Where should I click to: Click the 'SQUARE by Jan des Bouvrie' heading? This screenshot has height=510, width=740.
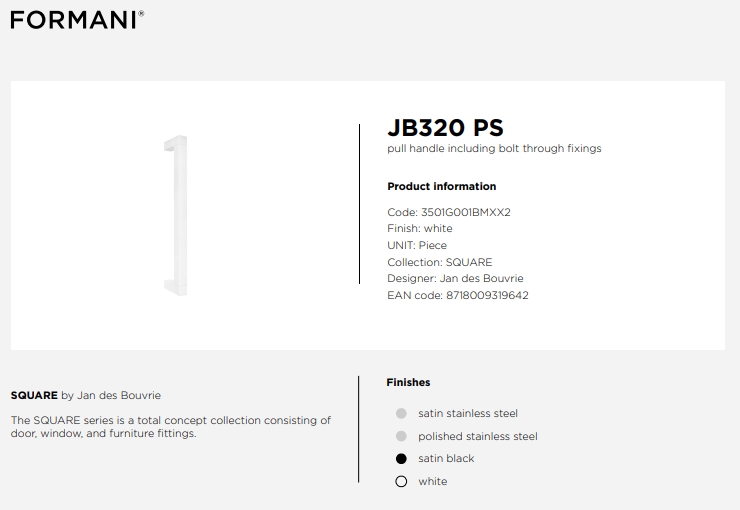[x=86, y=395]
